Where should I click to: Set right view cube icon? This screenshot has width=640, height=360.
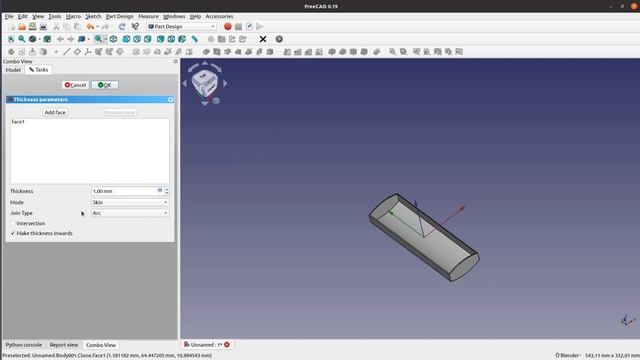(147, 39)
